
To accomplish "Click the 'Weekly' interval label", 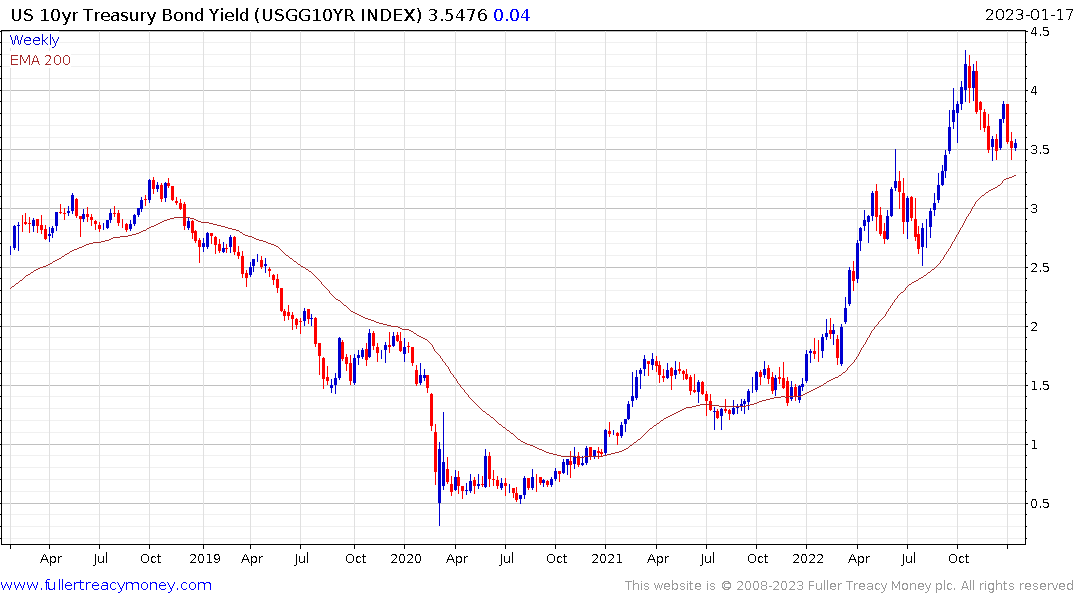I will point(34,40).
